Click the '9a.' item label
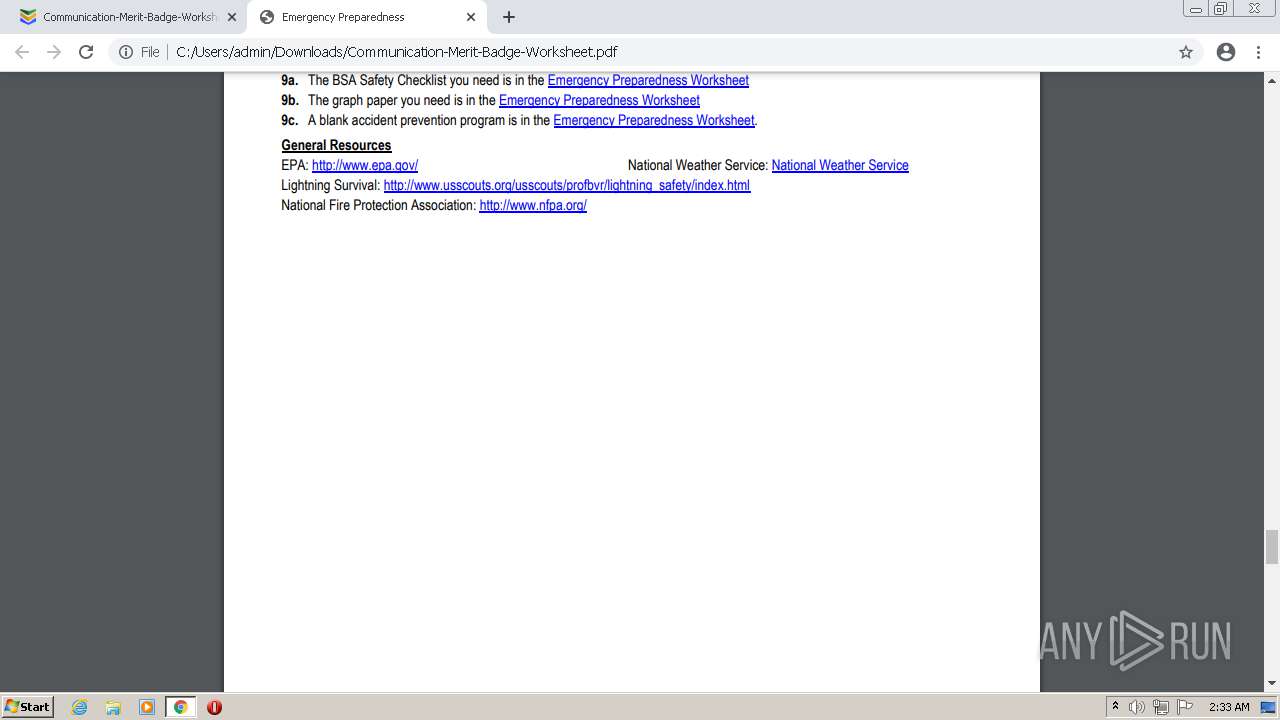The width and height of the screenshot is (1280, 720). (x=290, y=80)
